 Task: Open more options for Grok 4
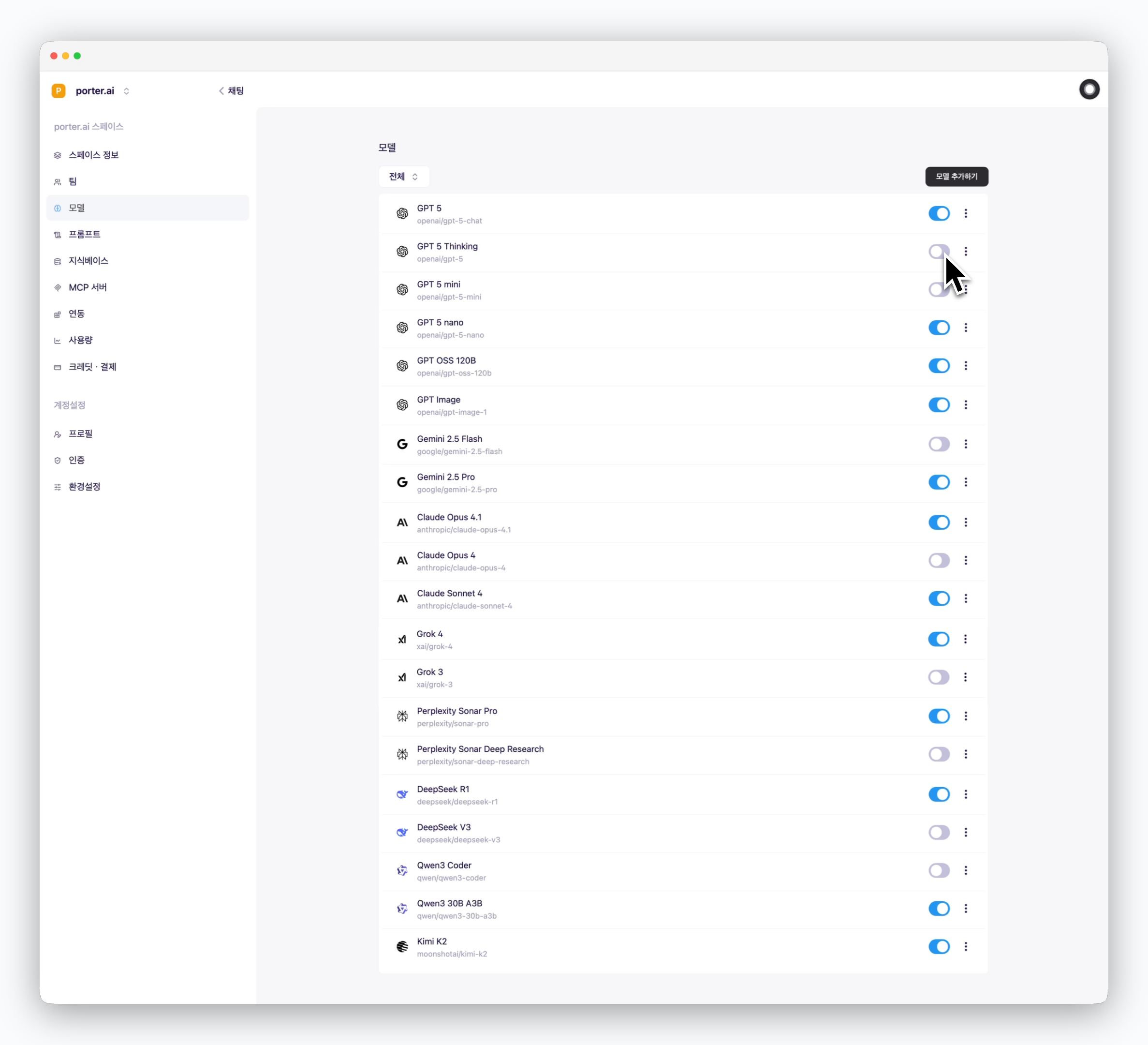pos(965,639)
